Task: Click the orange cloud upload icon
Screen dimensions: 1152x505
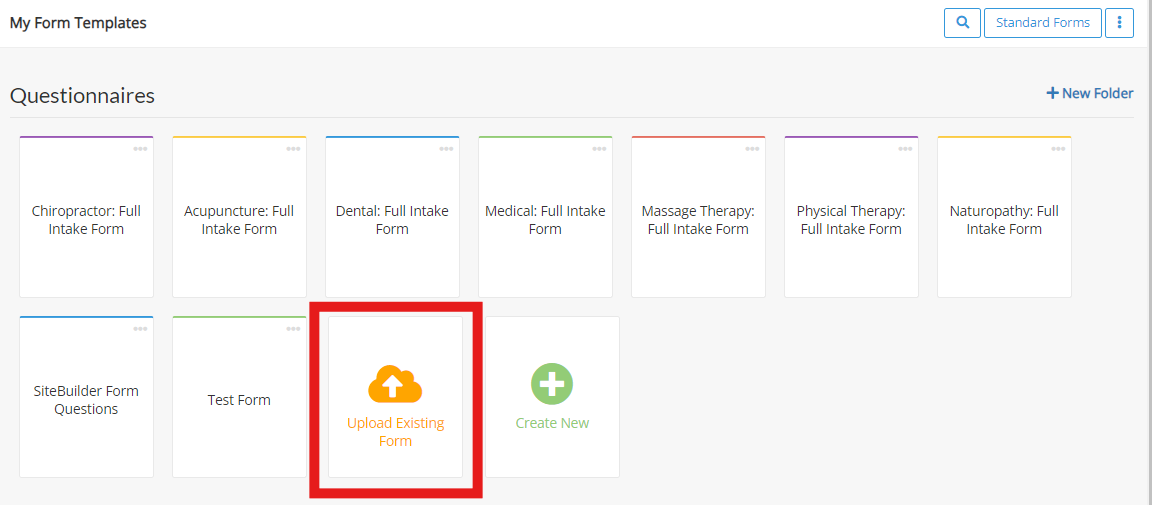Action: click(x=395, y=384)
